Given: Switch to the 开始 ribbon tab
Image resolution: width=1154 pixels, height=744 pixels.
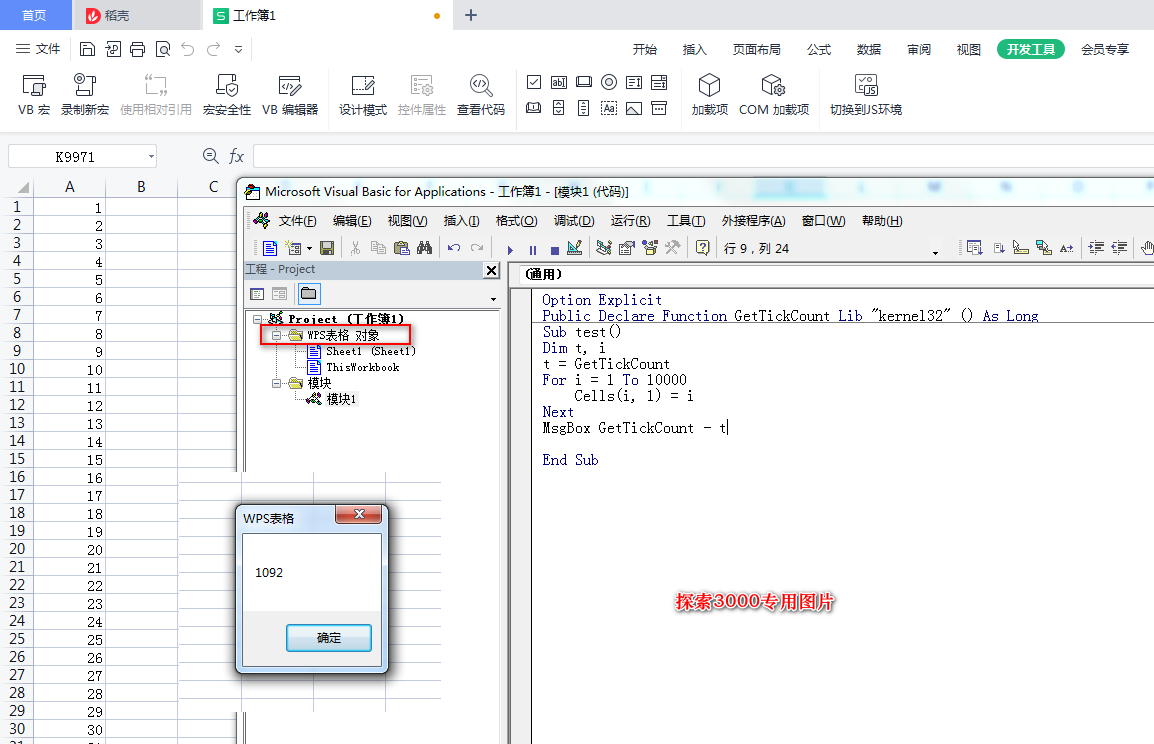Looking at the screenshot, I should [x=645, y=49].
